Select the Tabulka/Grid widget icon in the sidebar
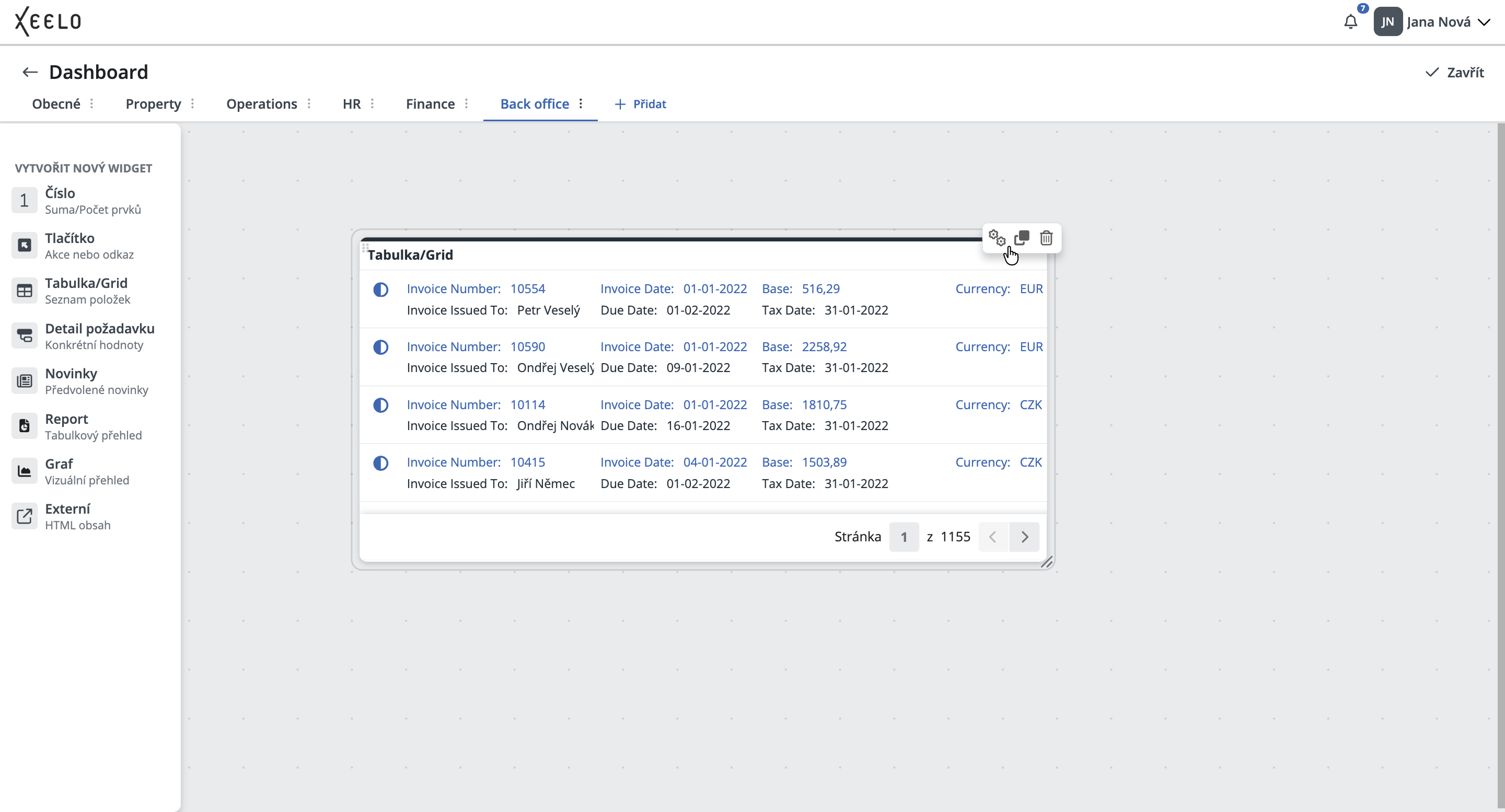This screenshot has width=1505, height=812. pos(24,291)
